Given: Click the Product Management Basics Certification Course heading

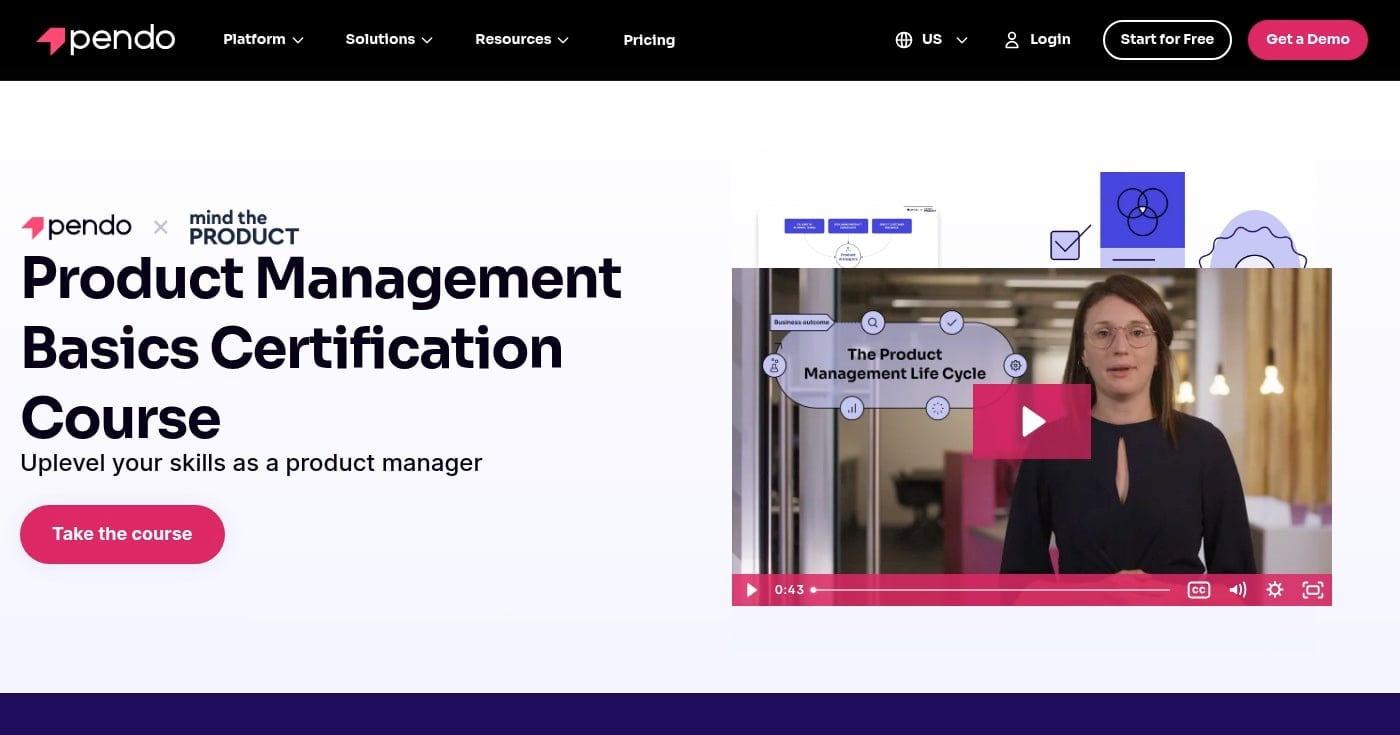Looking at the screenshot, I should click(x=322, y=348).
